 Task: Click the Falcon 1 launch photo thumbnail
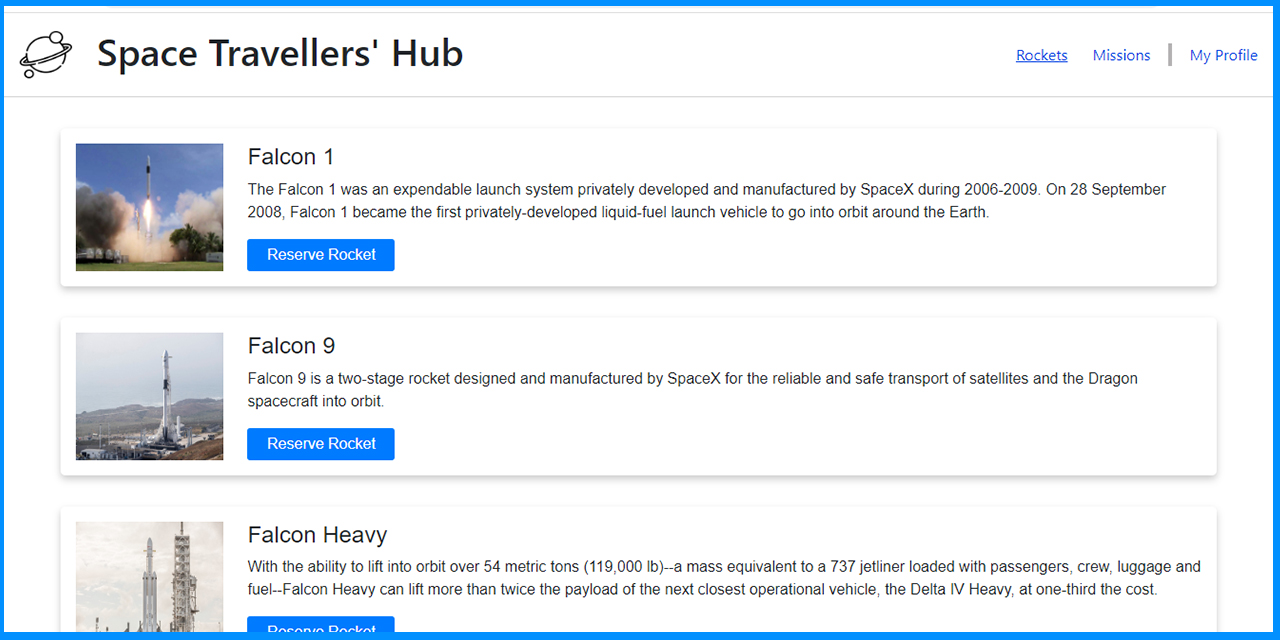[149, 207]
